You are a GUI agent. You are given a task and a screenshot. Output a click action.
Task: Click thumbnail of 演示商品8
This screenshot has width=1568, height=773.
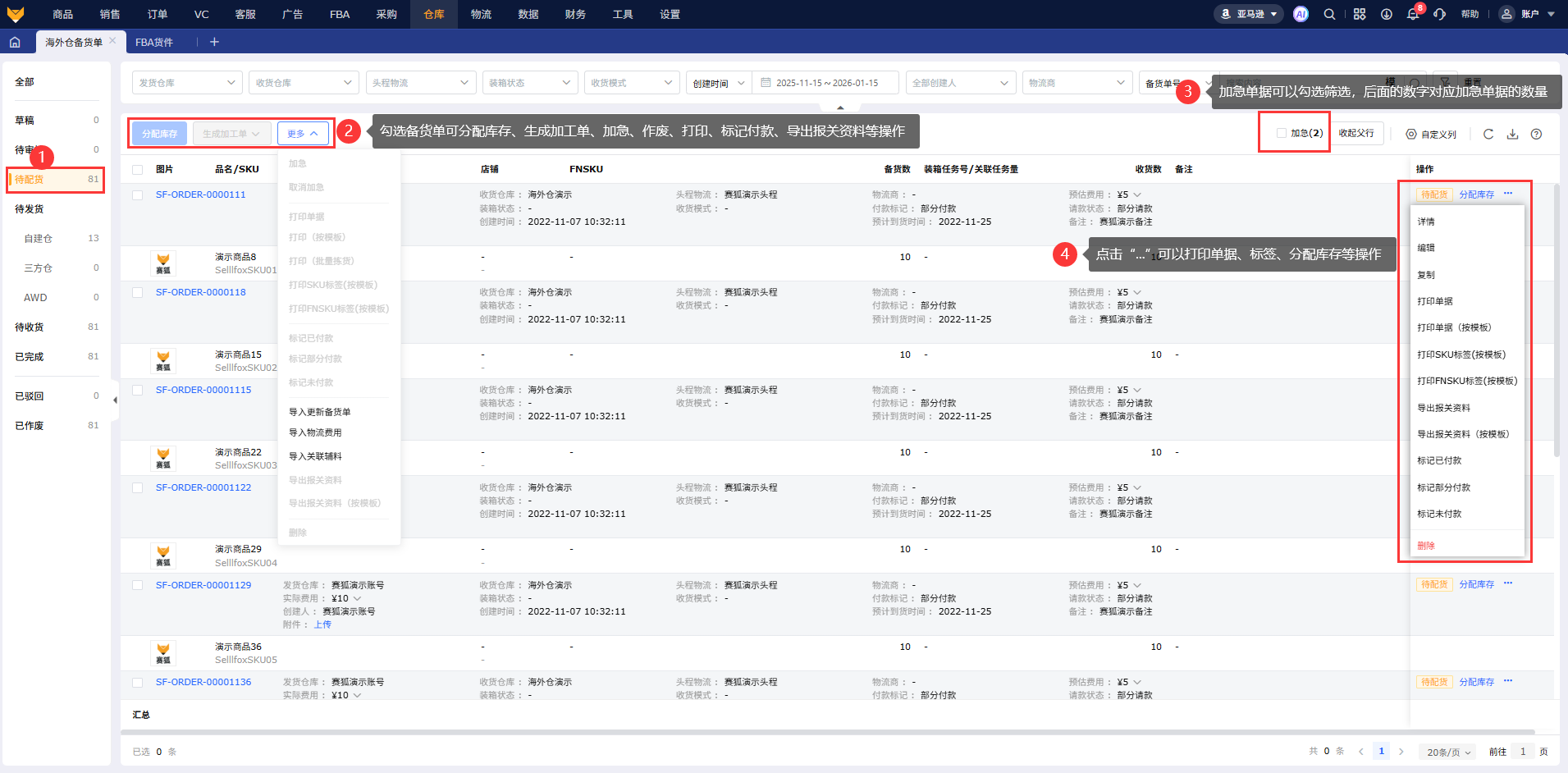click(163, 263)
